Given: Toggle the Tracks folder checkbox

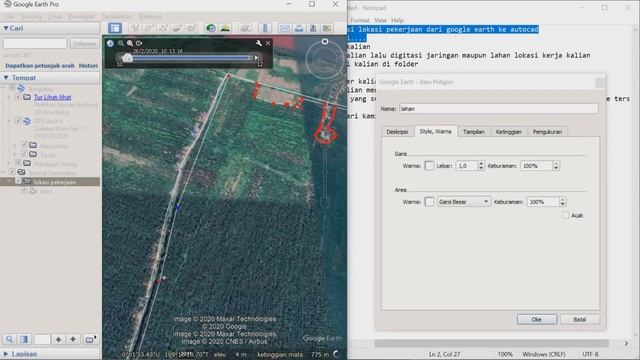Looking at the screenshot, I should [24, 154].
